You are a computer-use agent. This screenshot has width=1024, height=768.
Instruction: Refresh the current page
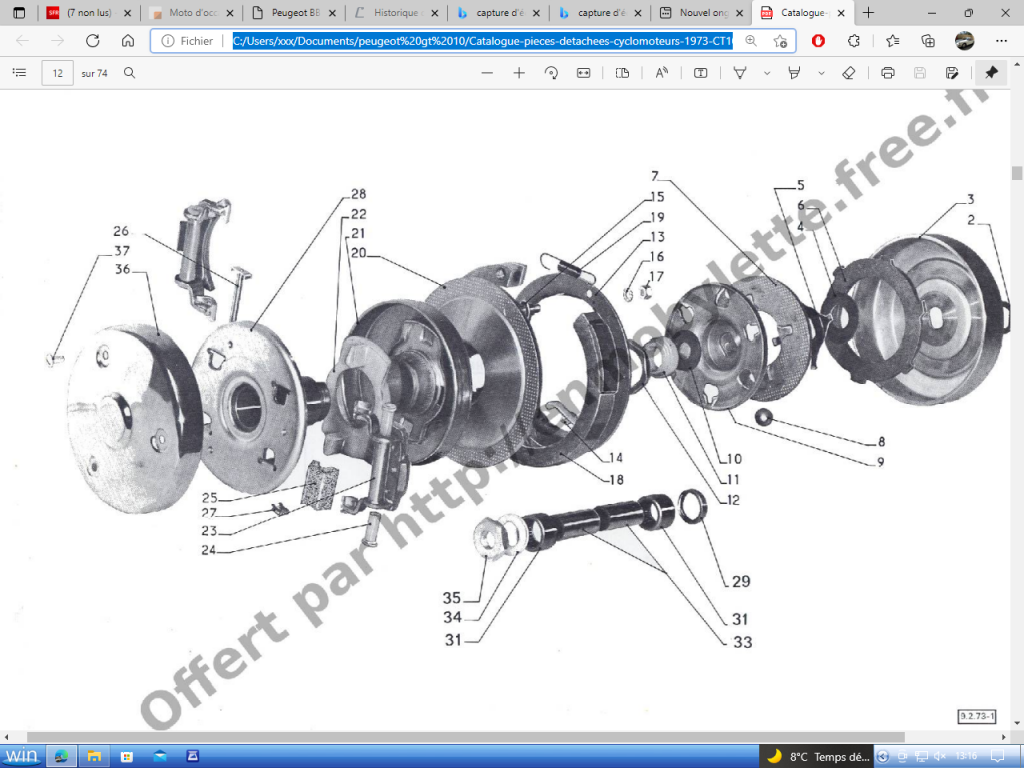tap(93, 41)
